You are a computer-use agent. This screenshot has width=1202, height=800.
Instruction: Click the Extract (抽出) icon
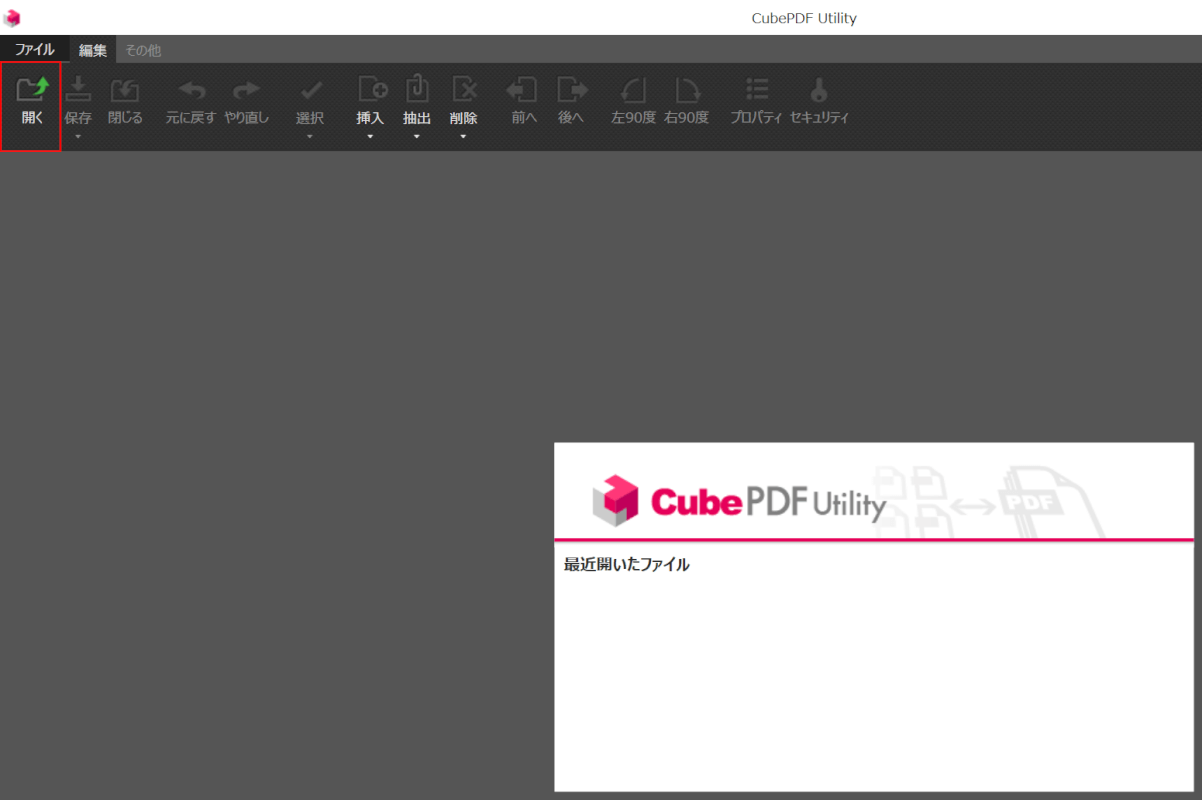[x=417, y=88]
